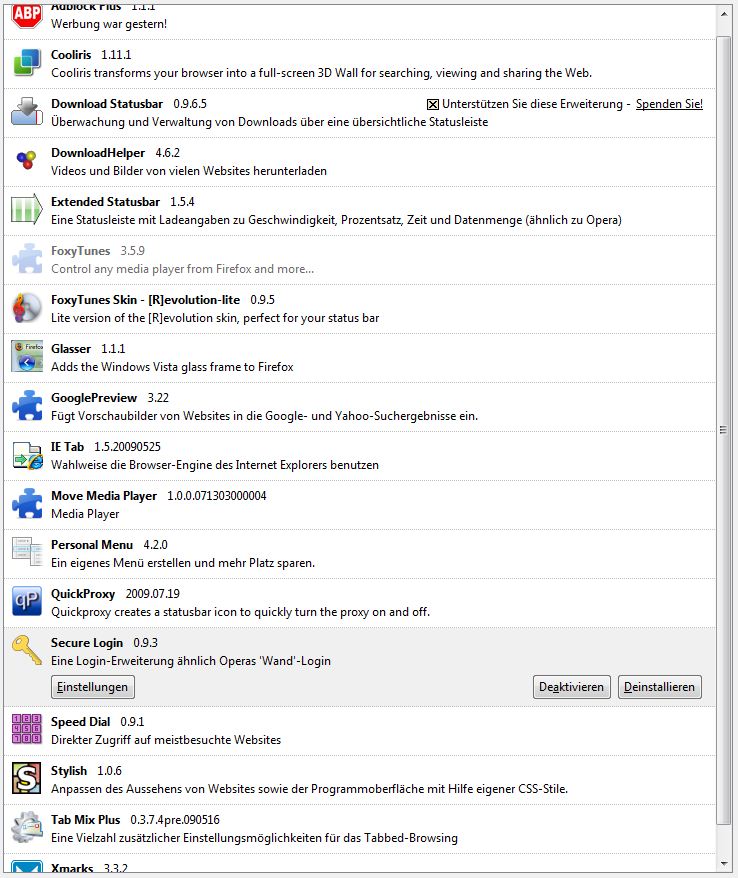Select the Cooliris extension icon
The image size is (738, 878).
point(27,63)
